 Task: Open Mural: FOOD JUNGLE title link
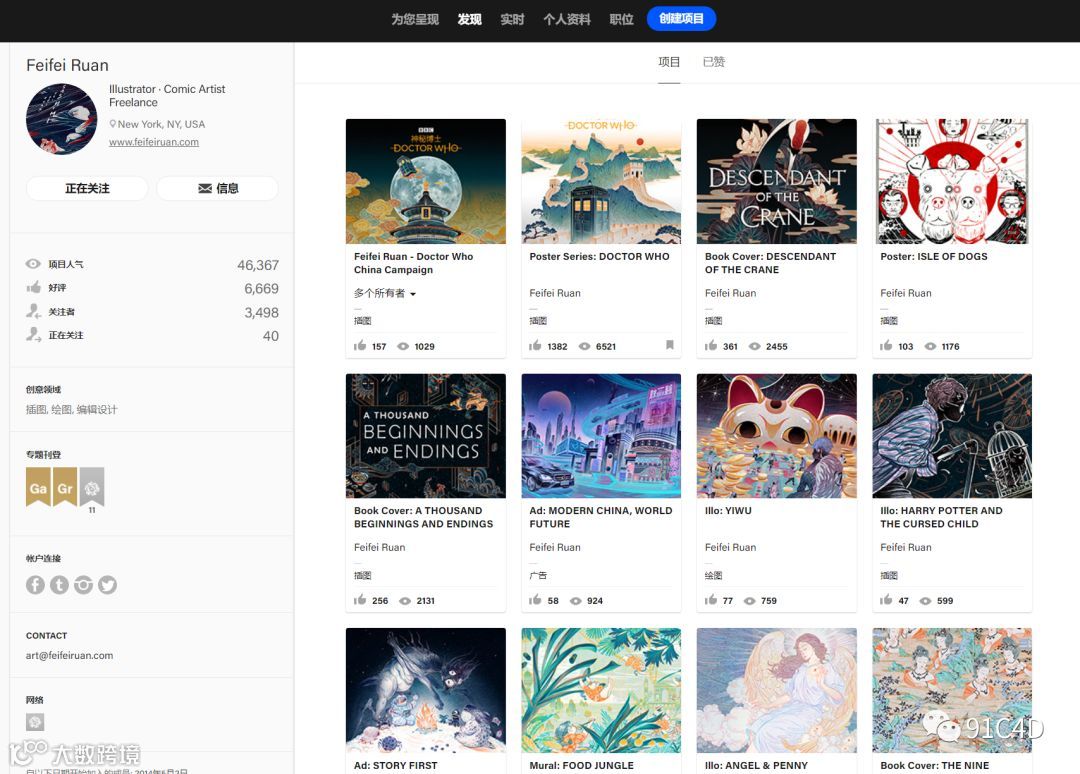coord(581,765)
